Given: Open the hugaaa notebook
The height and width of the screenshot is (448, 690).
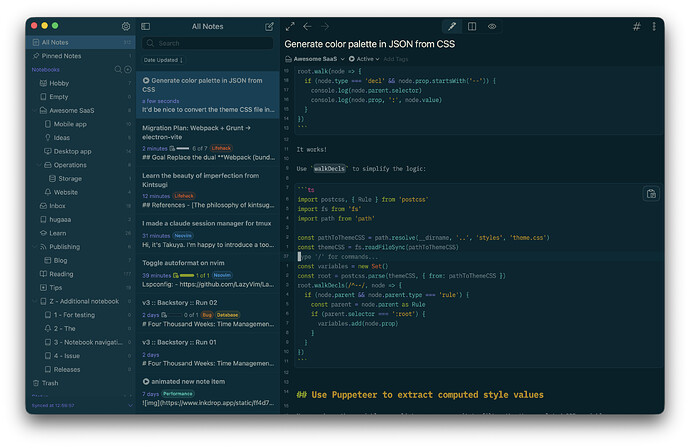Looking at the screenshot, I should point(81,220).
